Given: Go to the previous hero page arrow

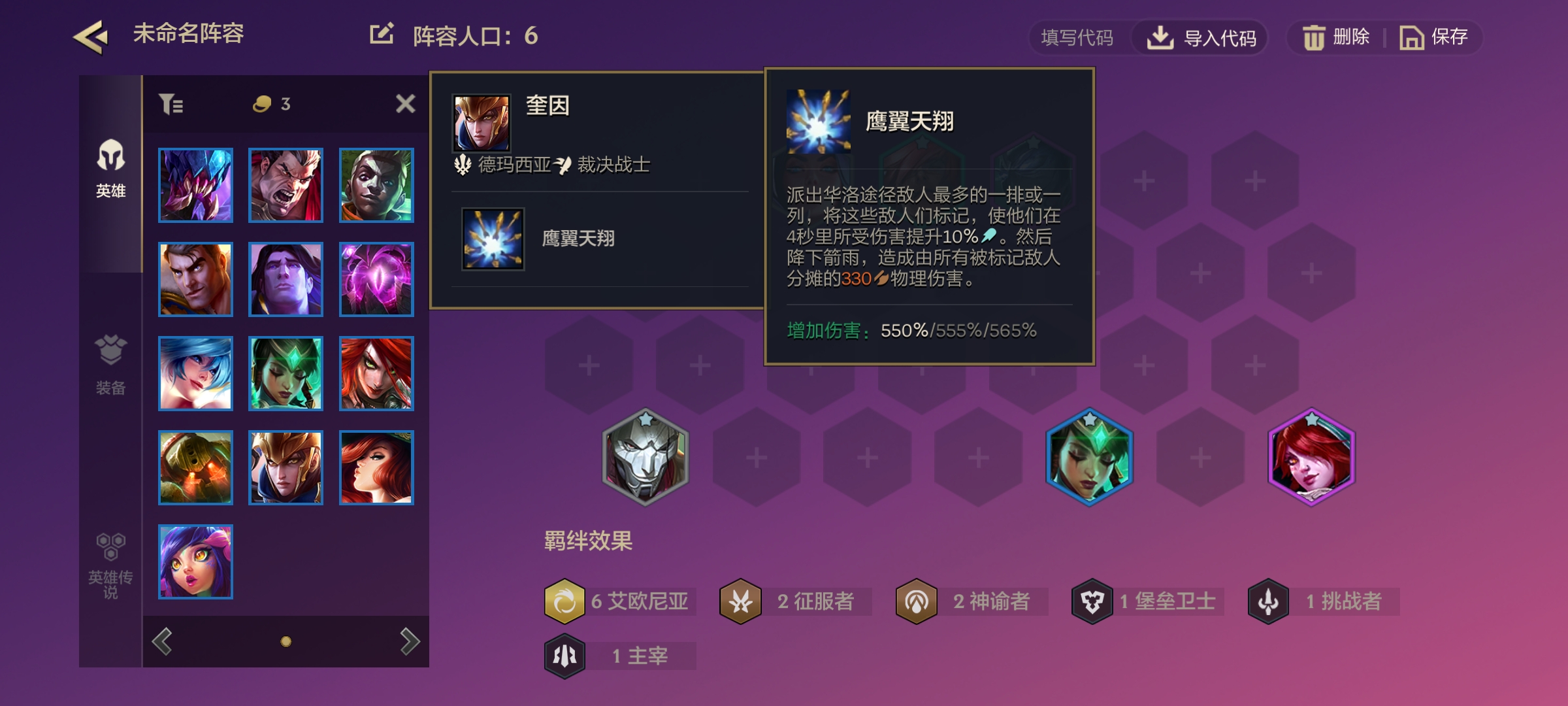Looking at the screenshot, I should [162, 641].
